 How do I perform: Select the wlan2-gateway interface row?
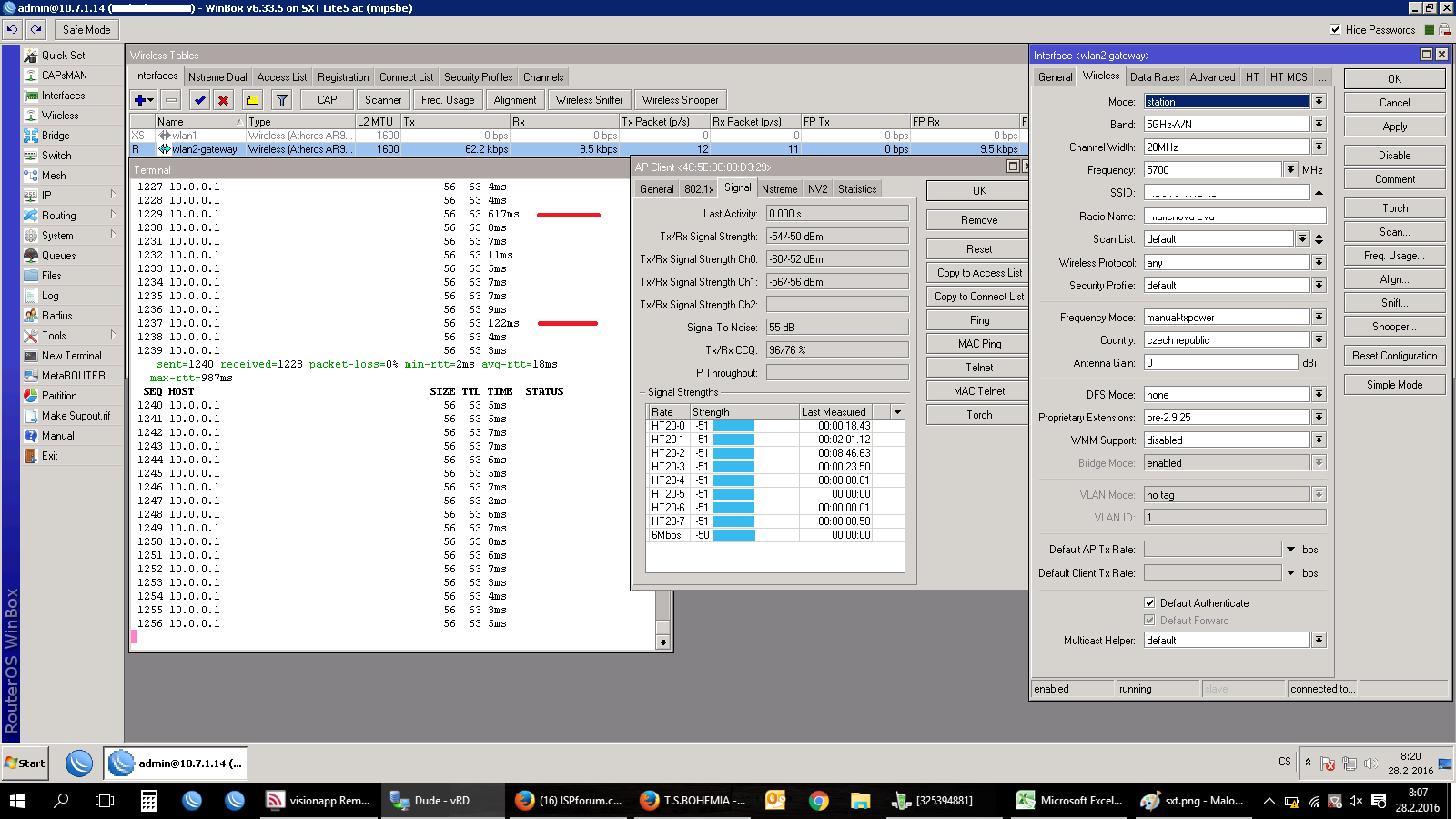(x=578, y=149)
